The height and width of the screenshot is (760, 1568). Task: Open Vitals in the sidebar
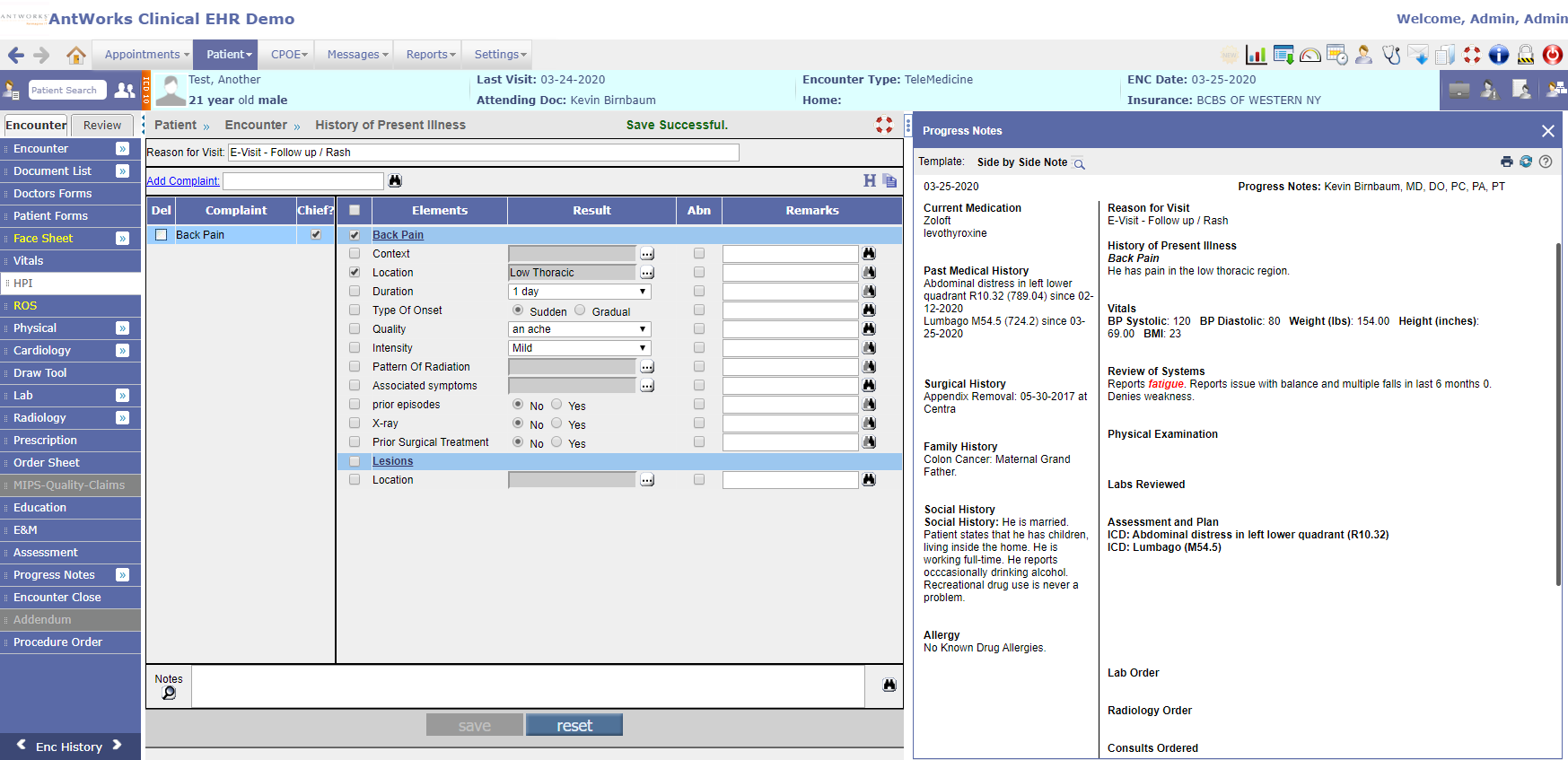click(70, 261)
